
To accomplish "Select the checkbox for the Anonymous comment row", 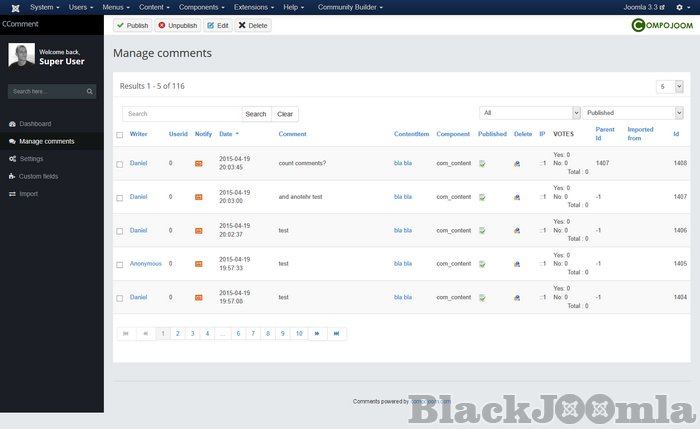I will pyautogui.click(x=120, y=264).
